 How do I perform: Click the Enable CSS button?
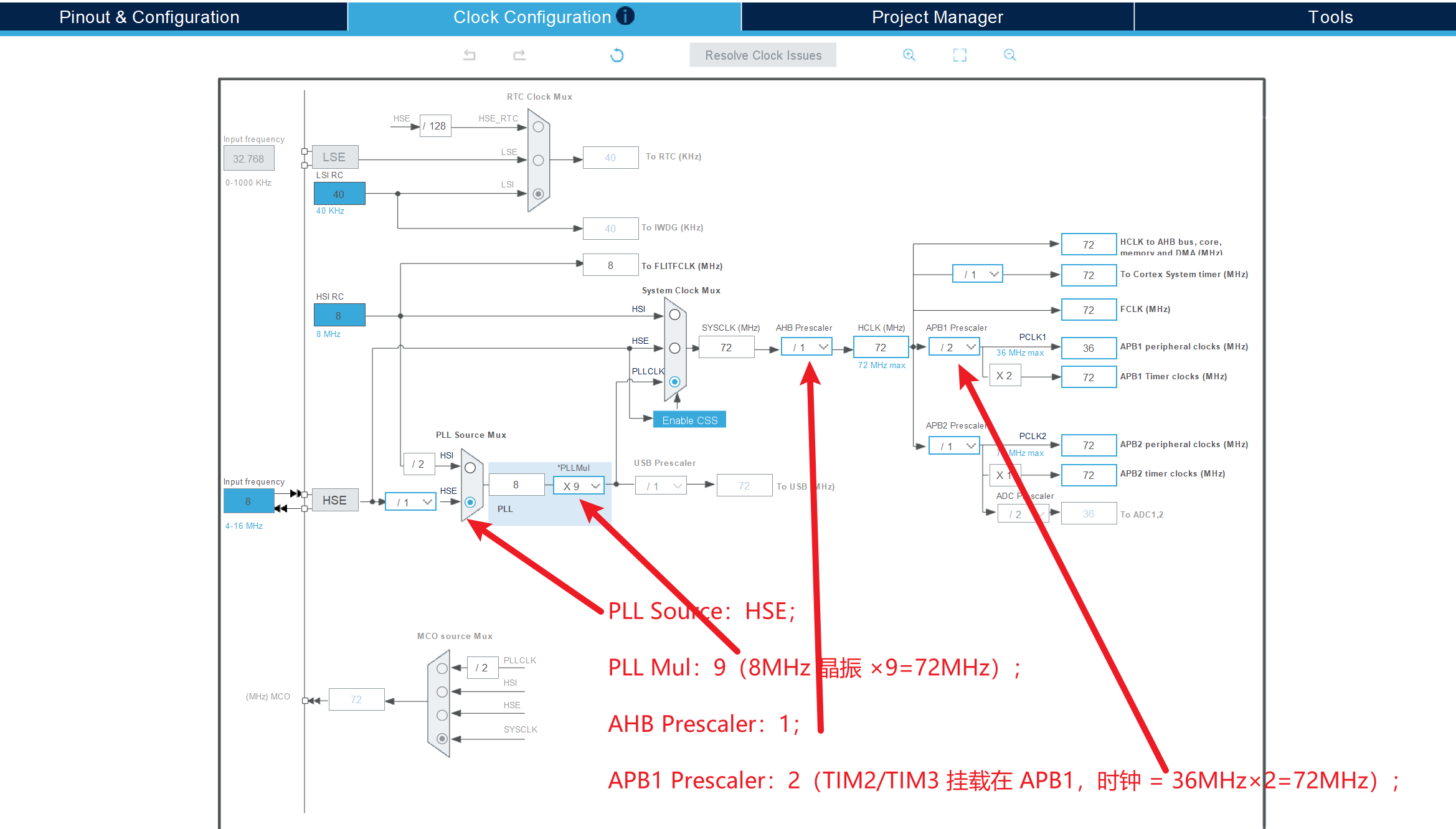click(x=689, y=420)
